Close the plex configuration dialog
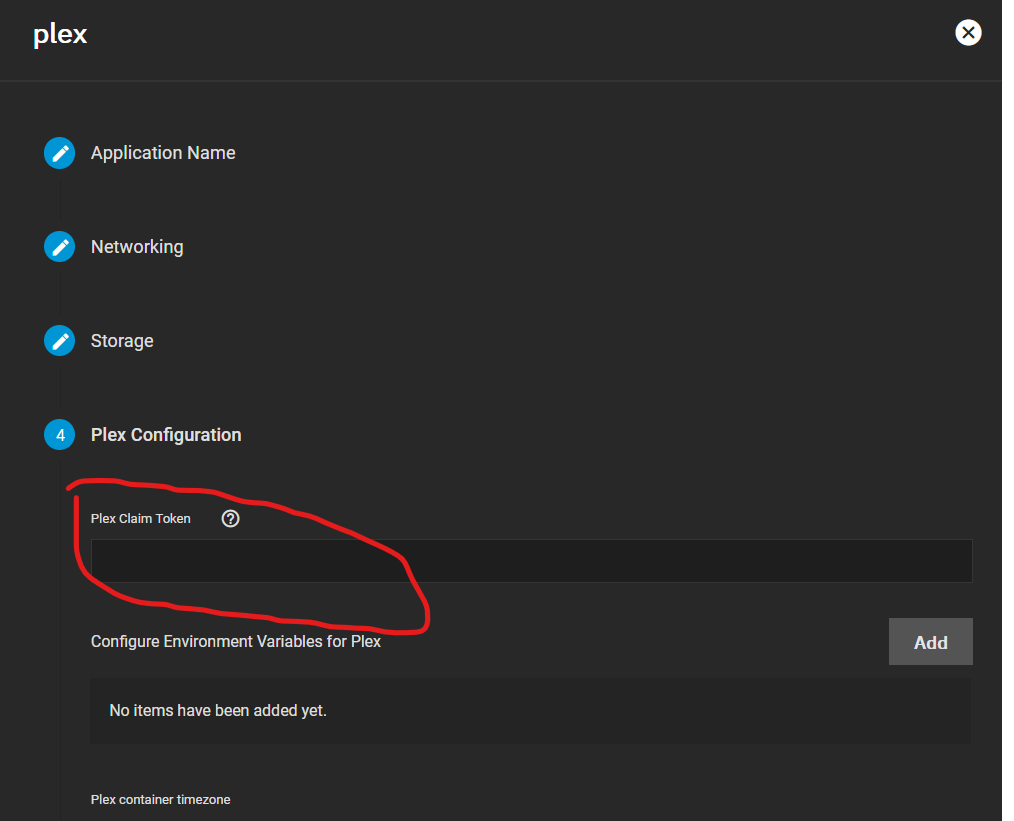 968,32
